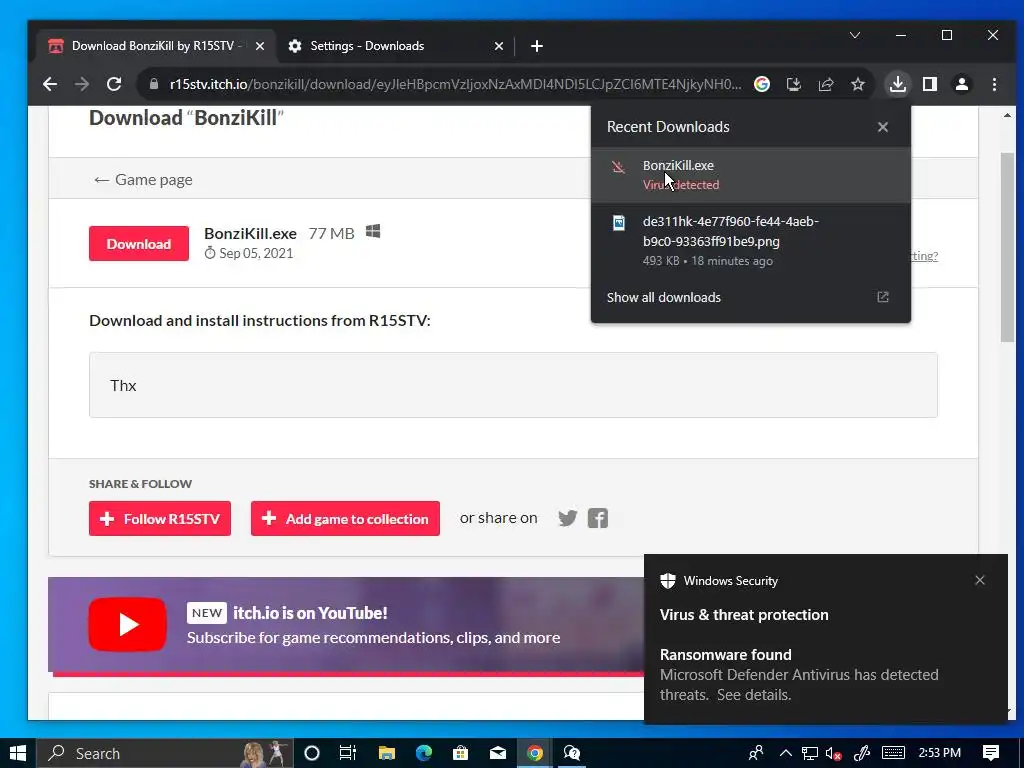This screenshot has height=768, width=1024.
Task: Click the People tray icon
Action: coord(756,753)
